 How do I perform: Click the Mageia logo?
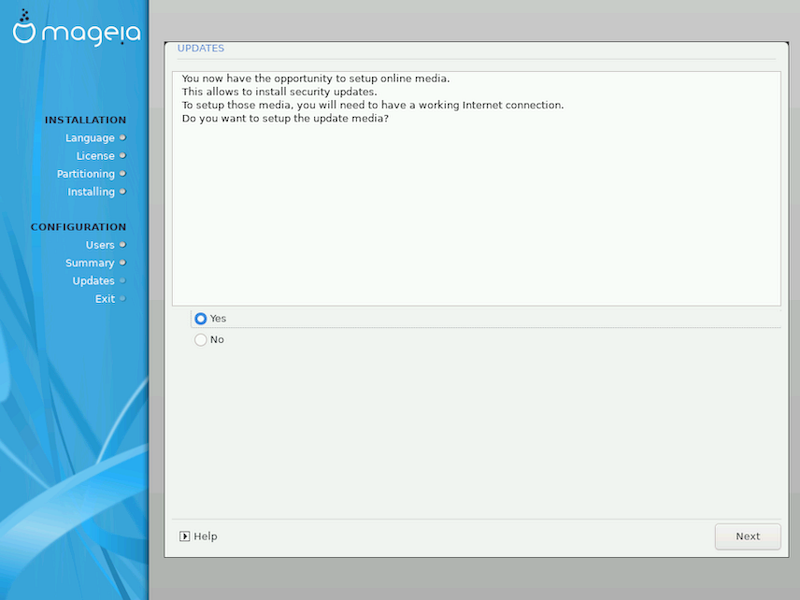77,29
